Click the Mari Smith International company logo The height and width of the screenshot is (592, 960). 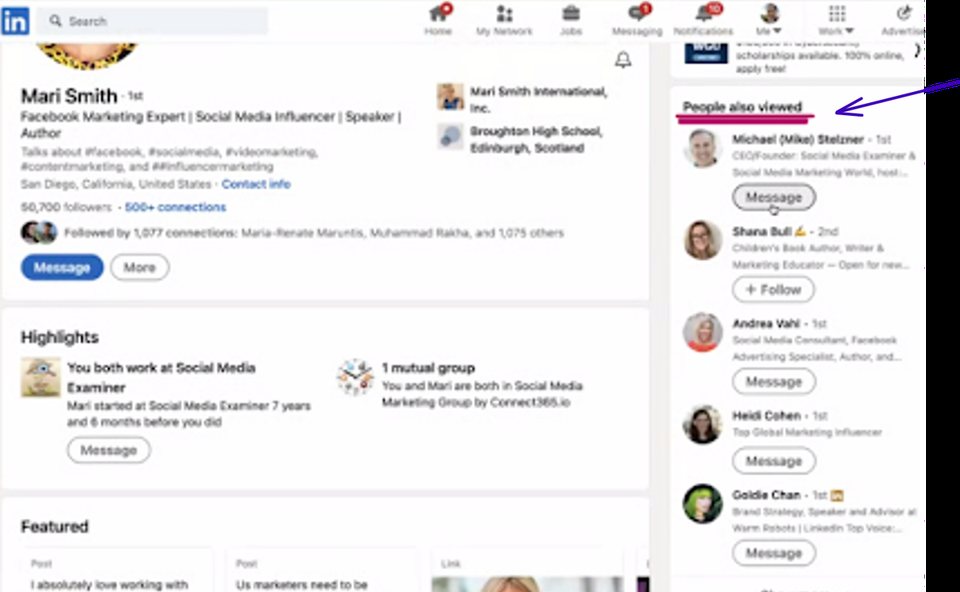pos(450,97)
